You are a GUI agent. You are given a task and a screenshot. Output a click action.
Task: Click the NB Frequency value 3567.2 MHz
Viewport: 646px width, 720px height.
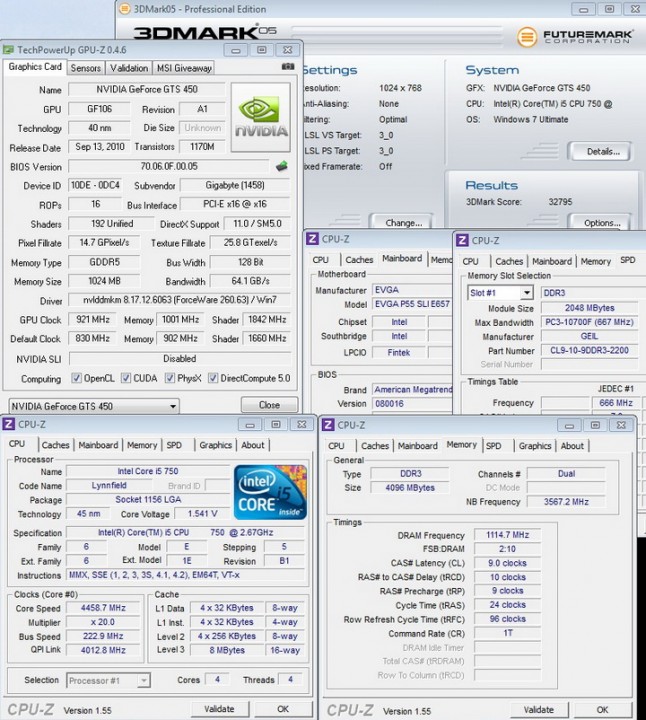(x=566, y=502)
